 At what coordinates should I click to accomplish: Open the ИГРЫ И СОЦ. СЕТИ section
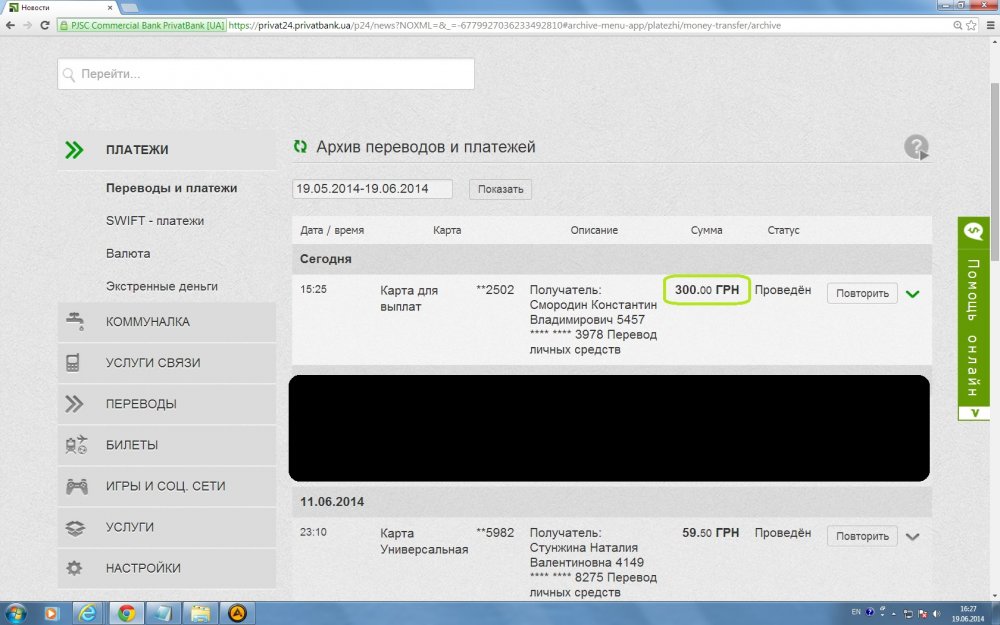(166, 486)
